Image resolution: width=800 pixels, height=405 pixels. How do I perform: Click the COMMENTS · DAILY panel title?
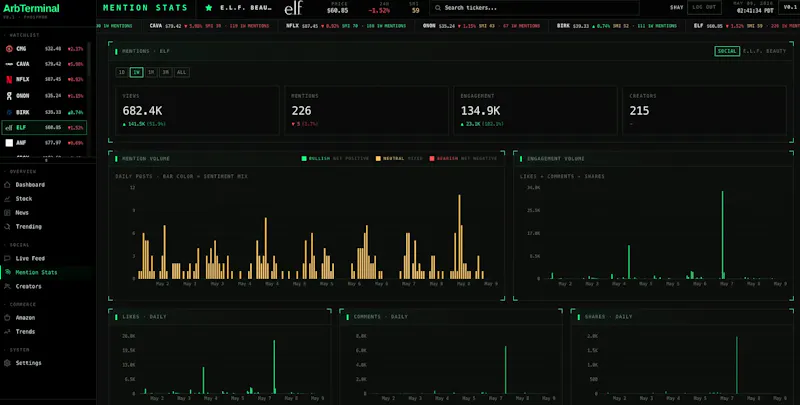(381, 317)
